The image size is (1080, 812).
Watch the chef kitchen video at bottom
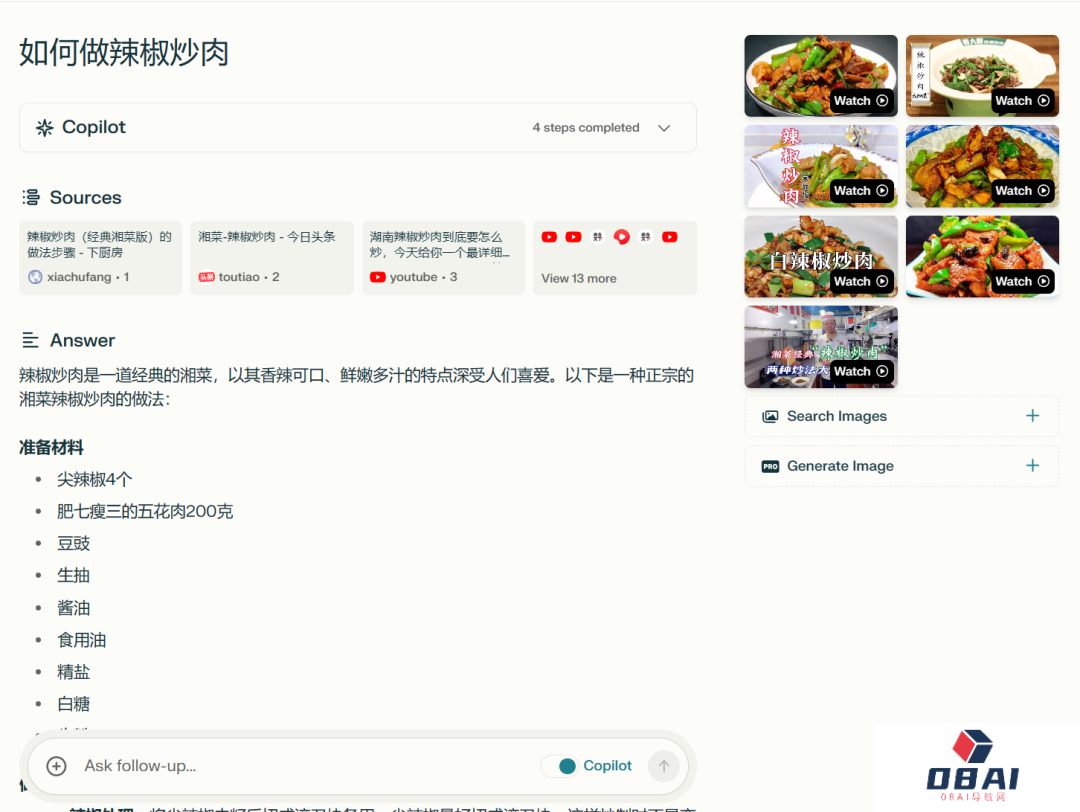[860, 372]
